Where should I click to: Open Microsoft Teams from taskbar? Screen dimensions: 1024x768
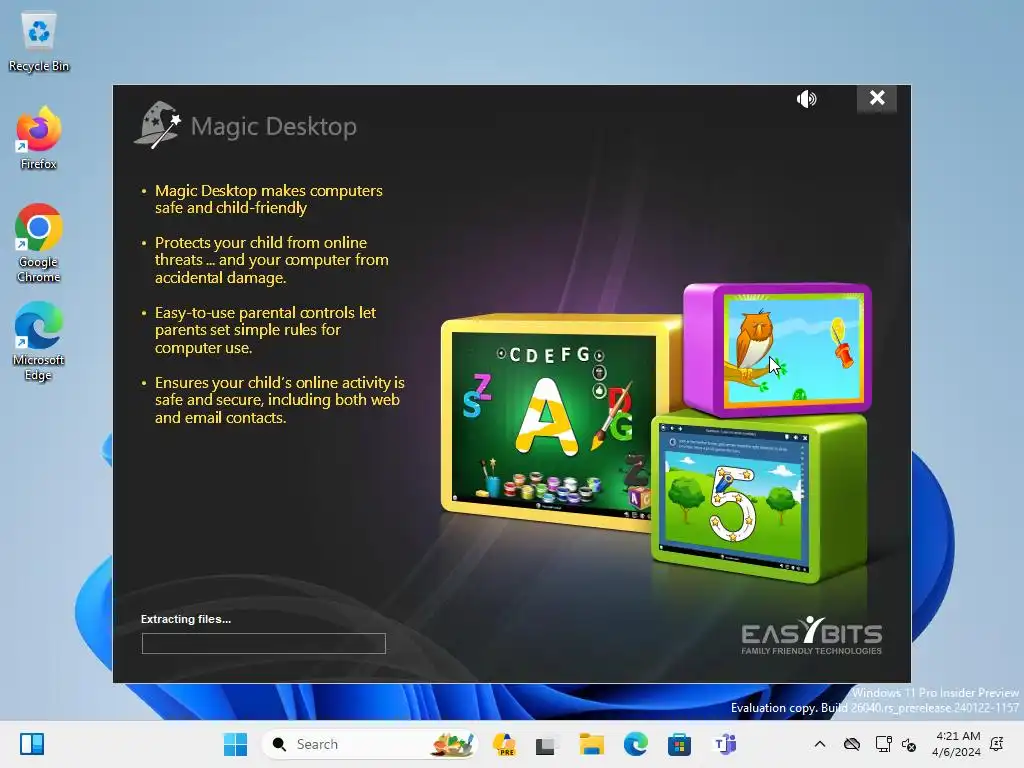(725, 744)
